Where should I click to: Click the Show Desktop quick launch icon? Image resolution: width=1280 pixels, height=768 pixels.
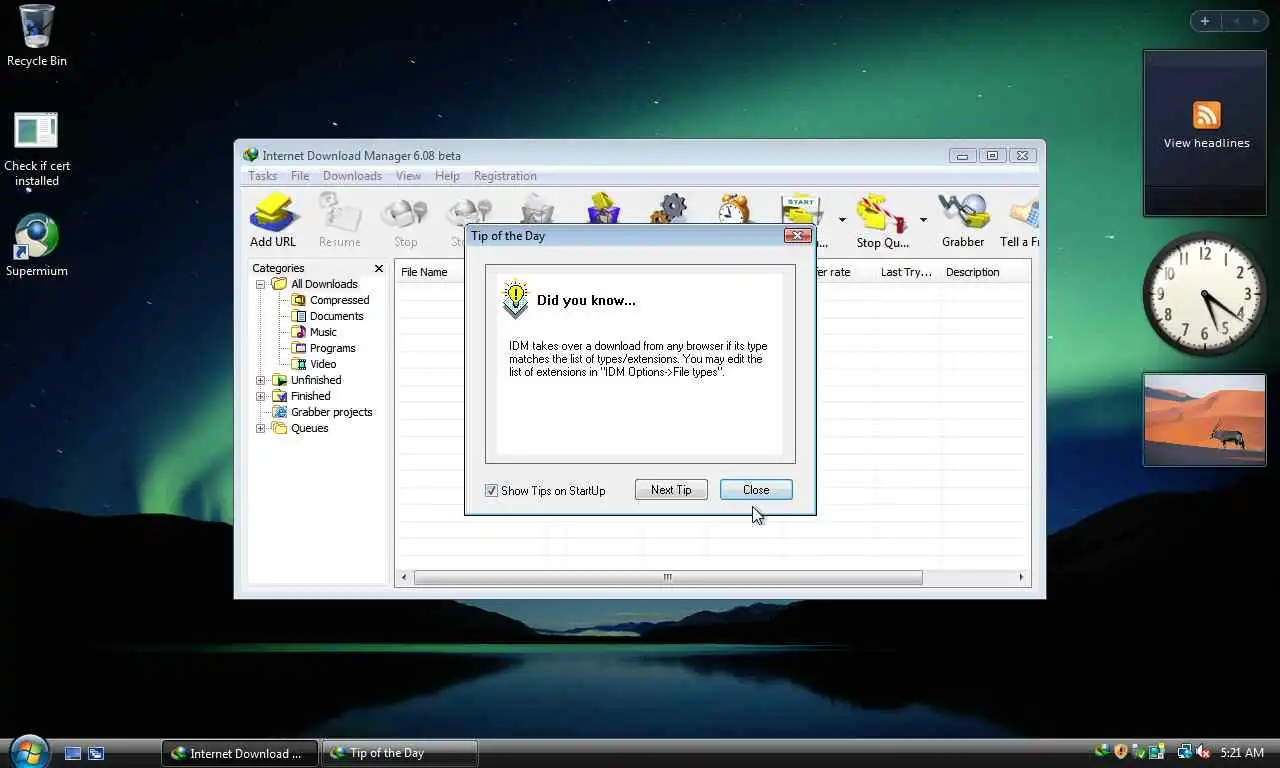[73, 753]
